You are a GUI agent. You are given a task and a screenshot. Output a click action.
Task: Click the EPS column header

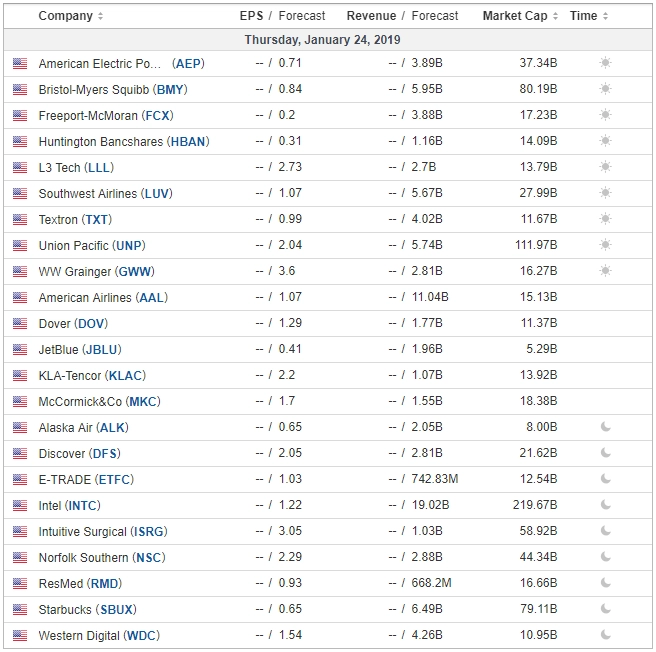251,16
